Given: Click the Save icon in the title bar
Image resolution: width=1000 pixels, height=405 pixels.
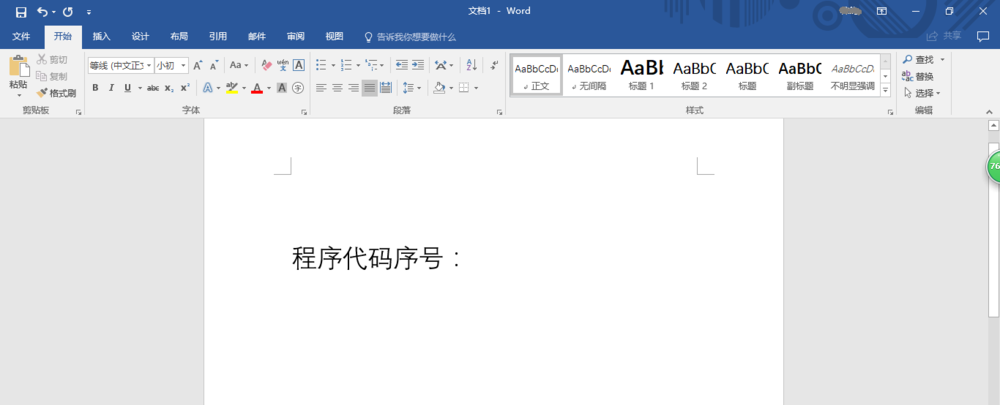Looking at the screenshot, I should coord(21,11).
